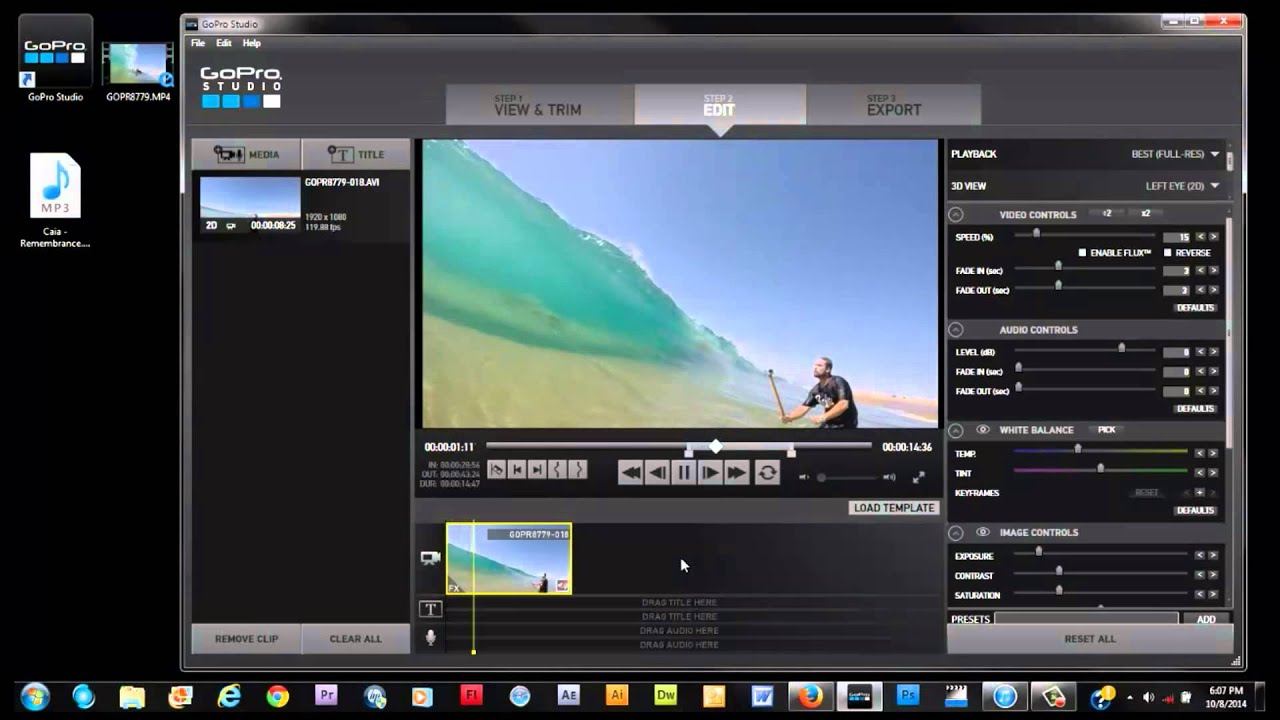1280x720 pixels.
Task: Click the Clear All button
Action: [x=356, y=639]
